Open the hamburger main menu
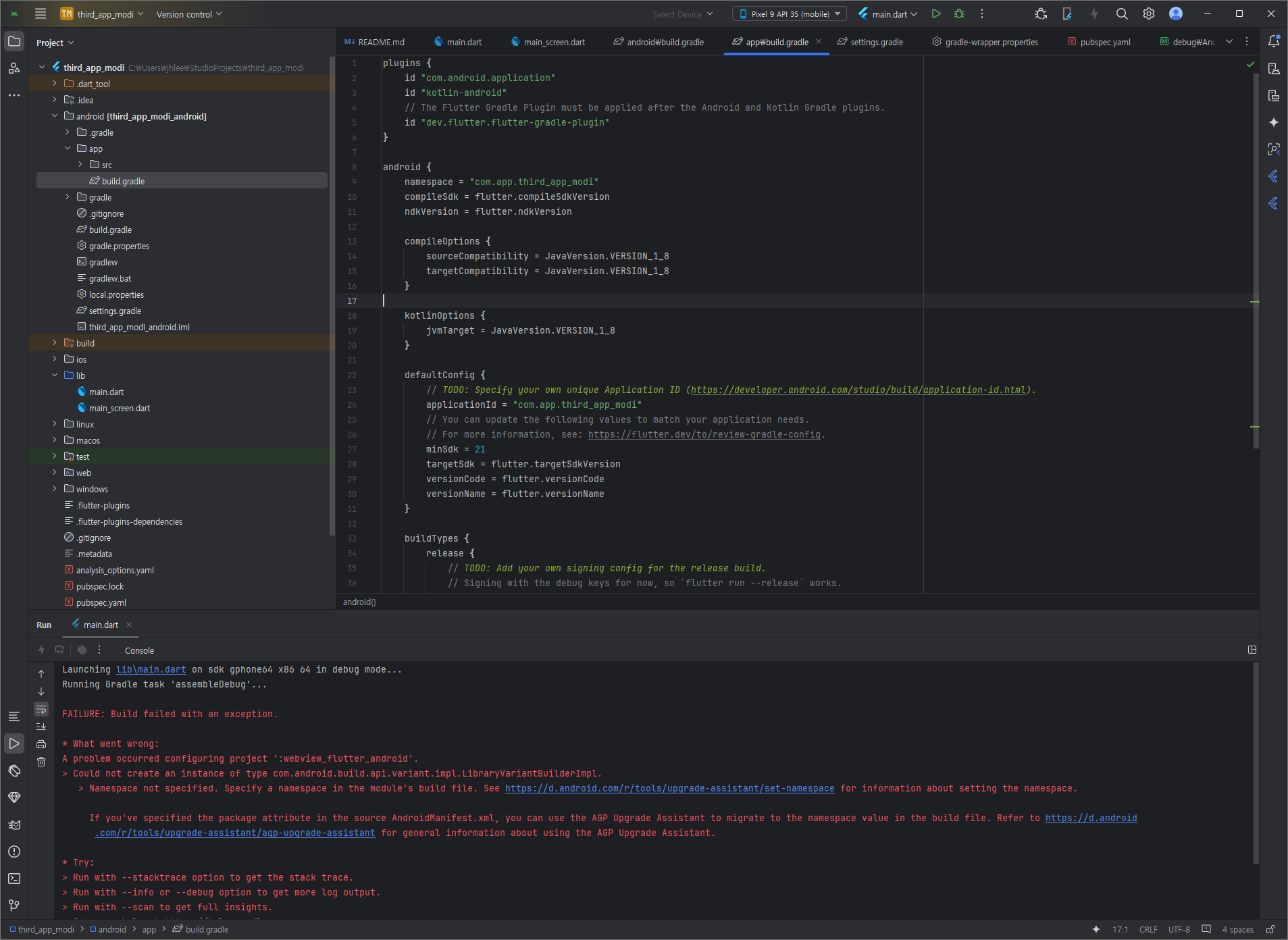Viewport: 1288px width, 940px height. pos(41,14)
